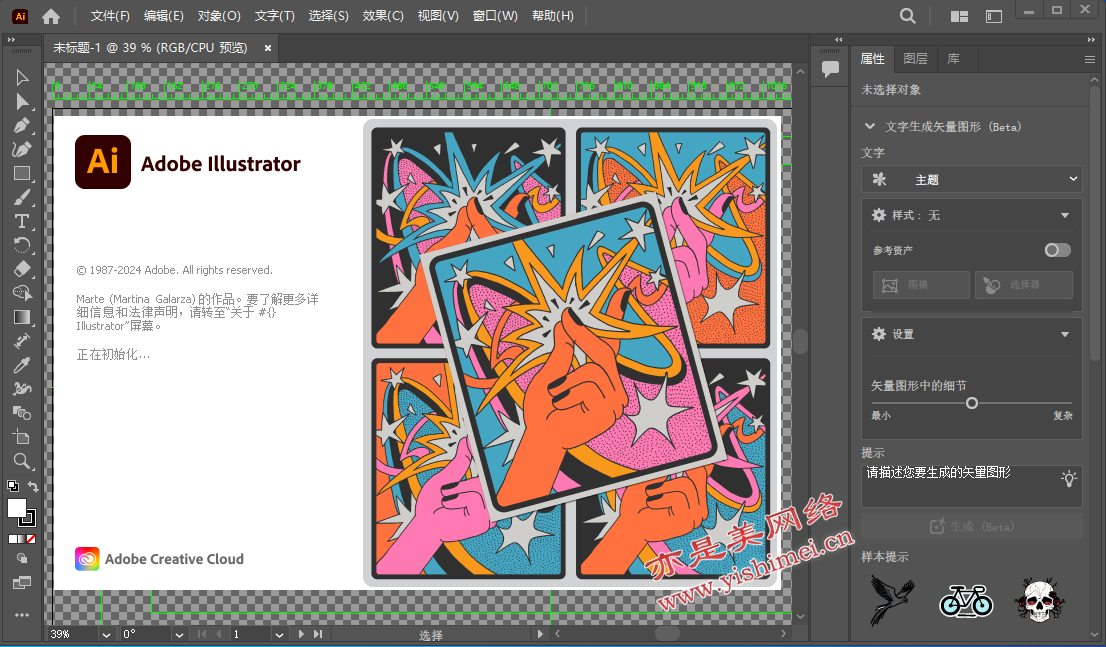Open the Arrange Documents icon
Image resolution: width=1106 pixels, height=647 pixels.
coord(959,16)
